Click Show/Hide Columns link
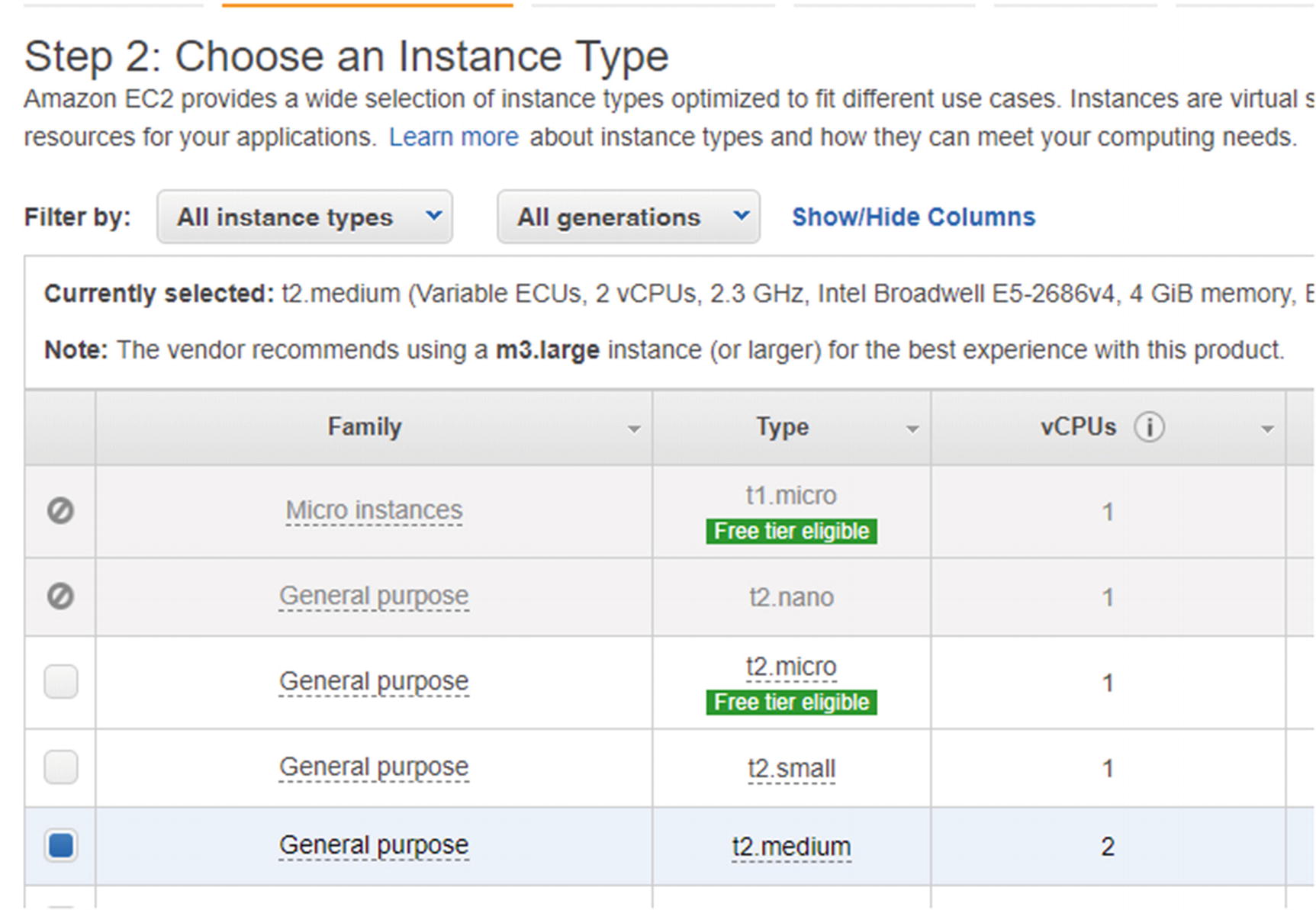Viewport: 1316px width, 910px height. pyautogui.click(x=913, y=217)
